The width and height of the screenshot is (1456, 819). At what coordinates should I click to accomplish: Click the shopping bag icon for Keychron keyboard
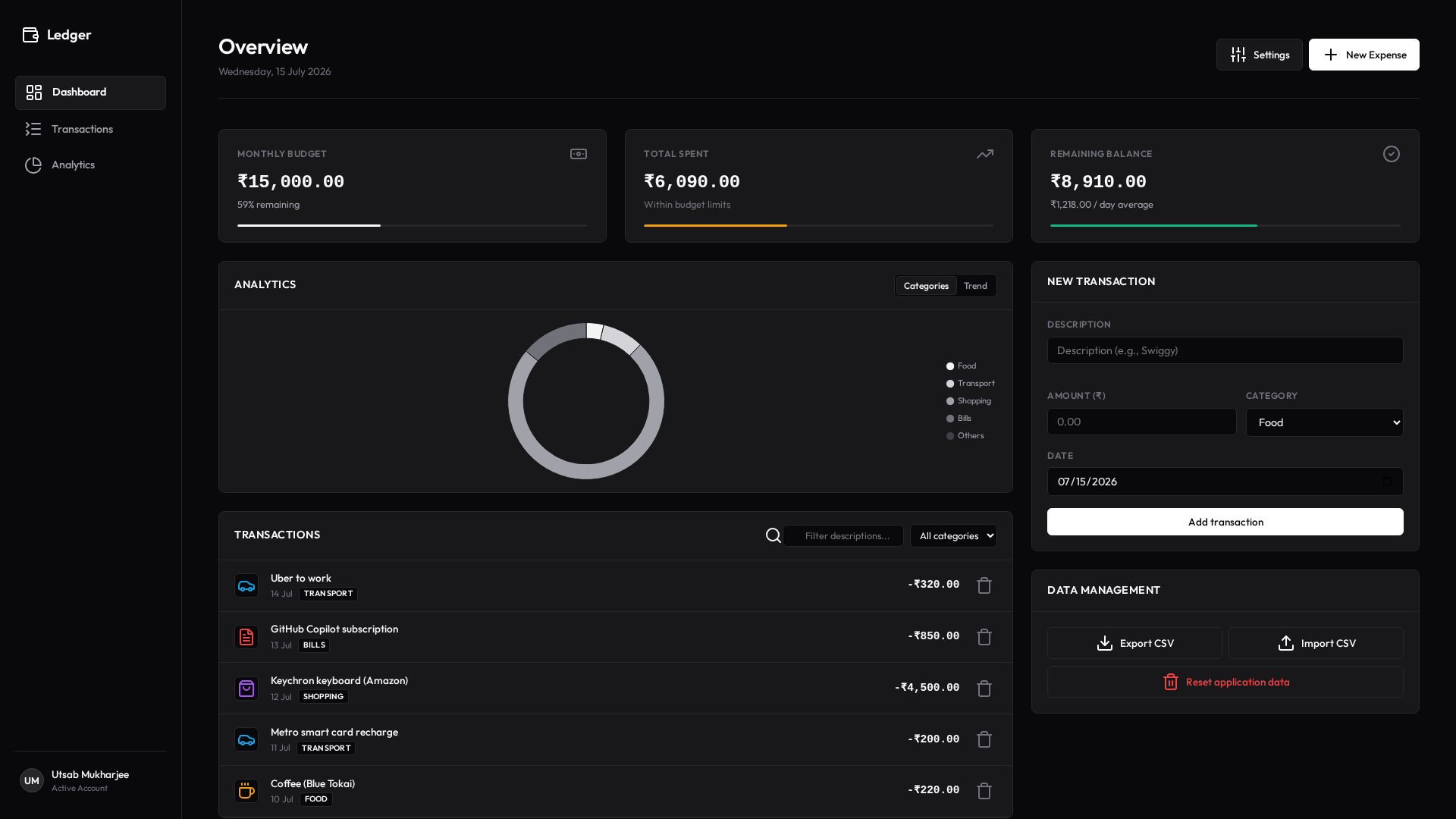246,689
